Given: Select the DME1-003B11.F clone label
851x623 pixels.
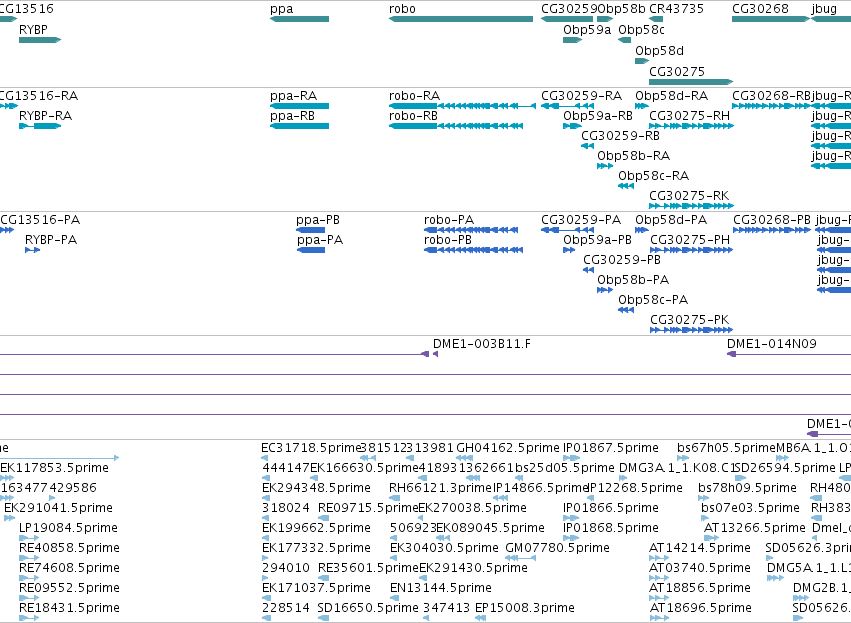Looking at the screenshot, I should point(482,344).
